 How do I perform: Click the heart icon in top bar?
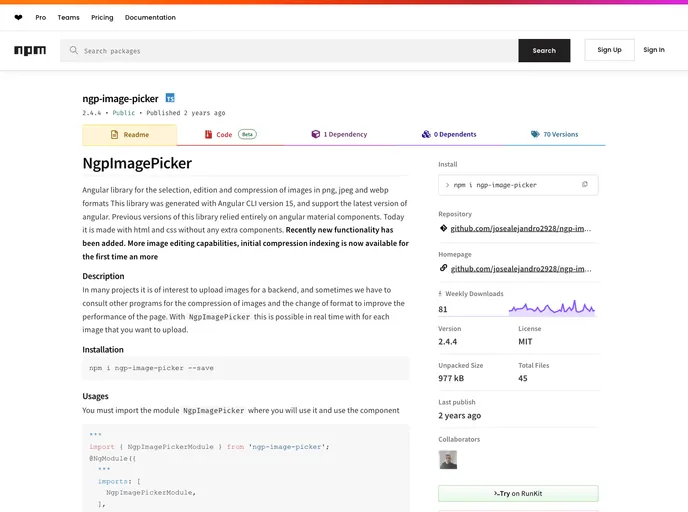click(x=18, y=17)
